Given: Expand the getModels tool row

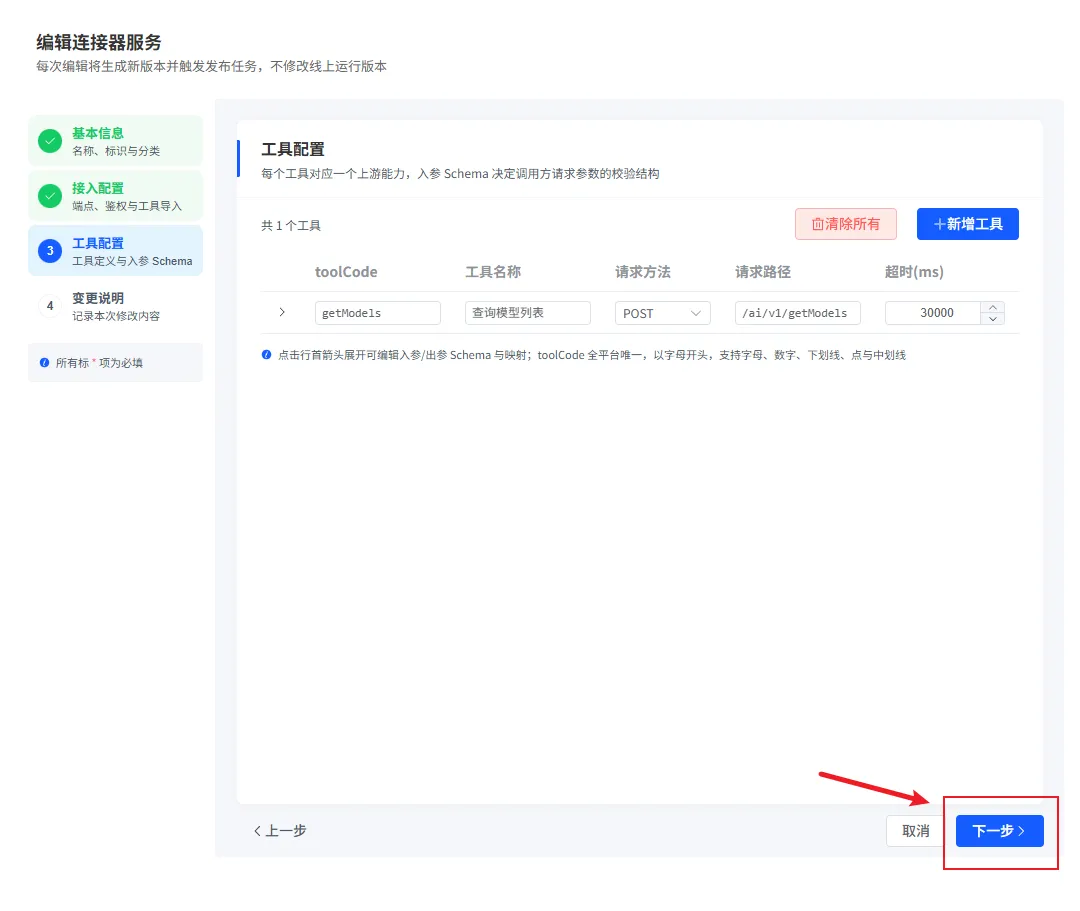Looking at the screenshot, I should tap(282, 312).
